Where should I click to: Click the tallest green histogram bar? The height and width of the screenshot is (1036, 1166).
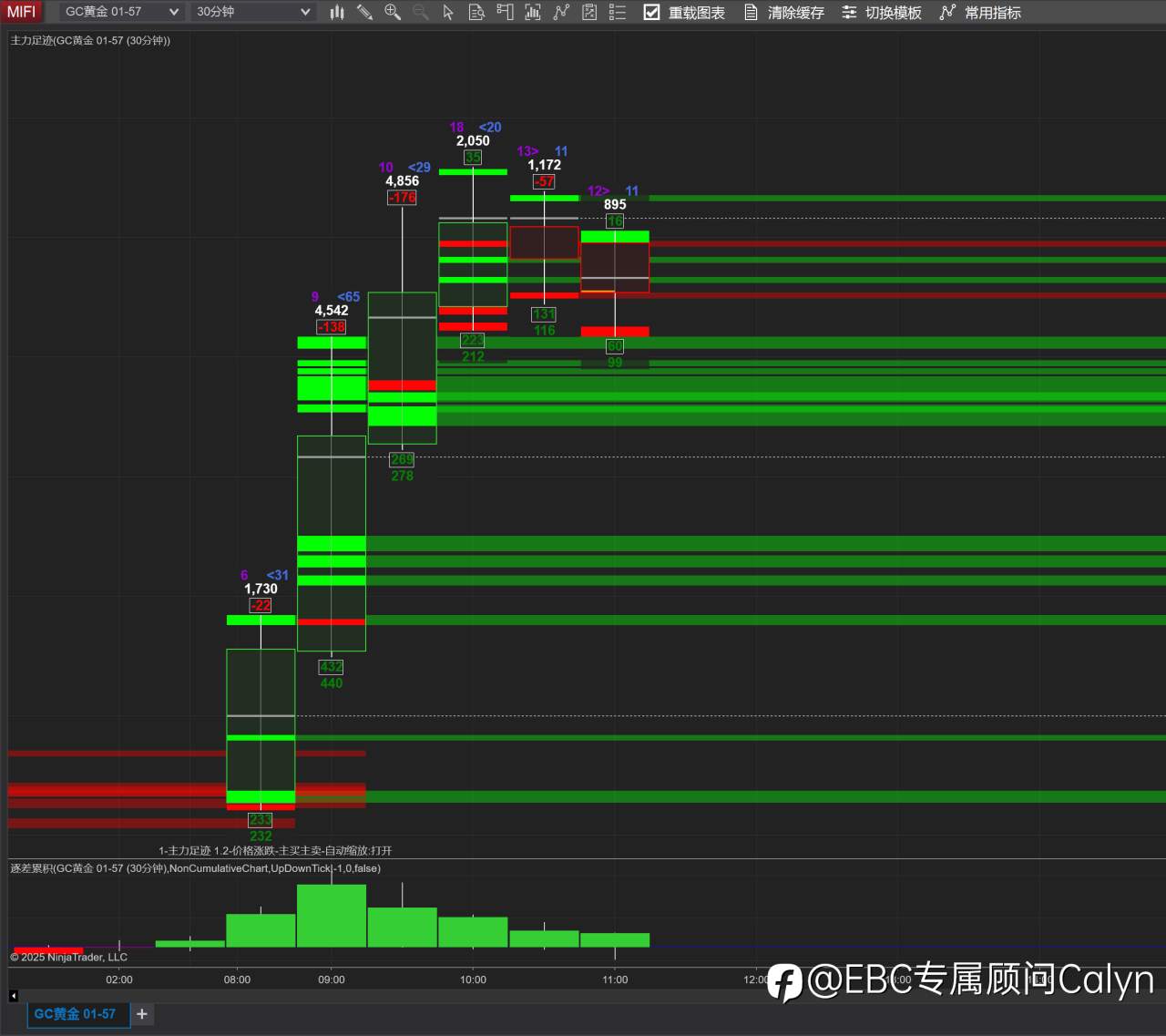[332, 916]
